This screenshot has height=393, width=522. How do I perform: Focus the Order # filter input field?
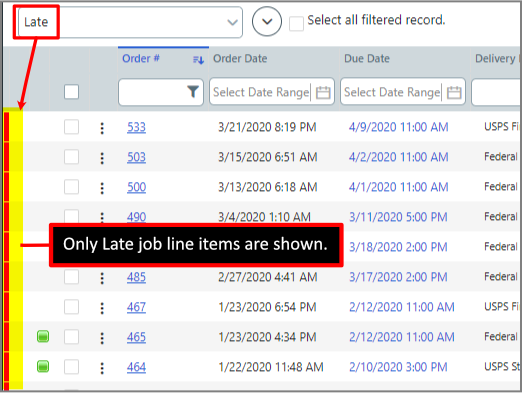161,92
